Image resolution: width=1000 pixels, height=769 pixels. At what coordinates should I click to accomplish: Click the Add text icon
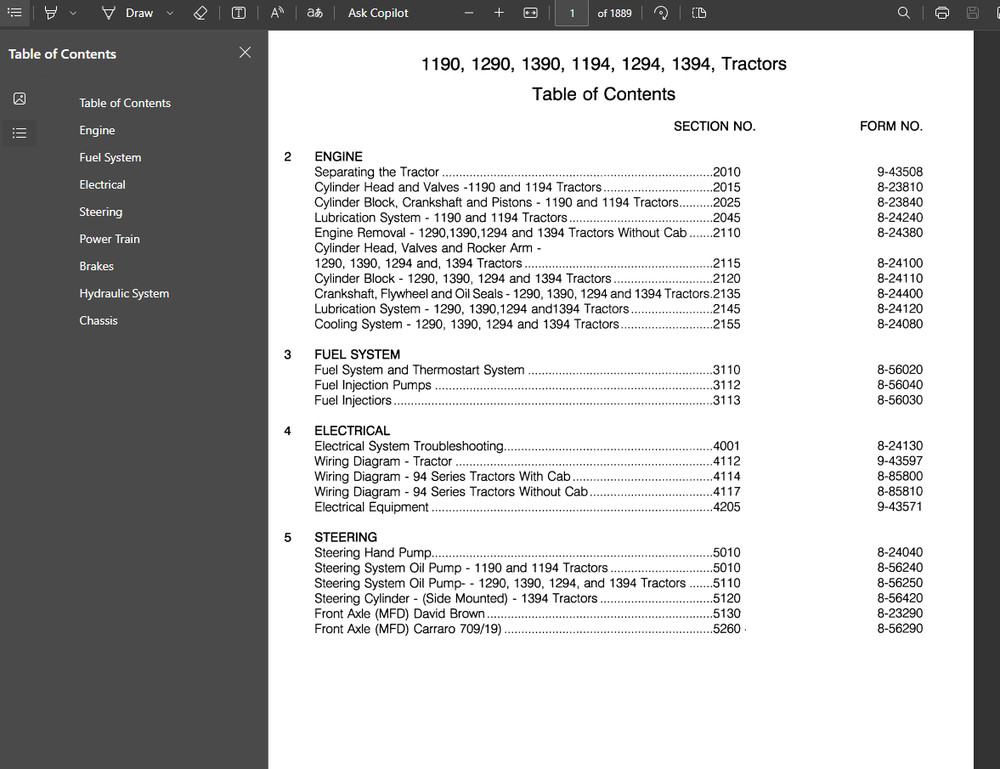tap(239, 13)
